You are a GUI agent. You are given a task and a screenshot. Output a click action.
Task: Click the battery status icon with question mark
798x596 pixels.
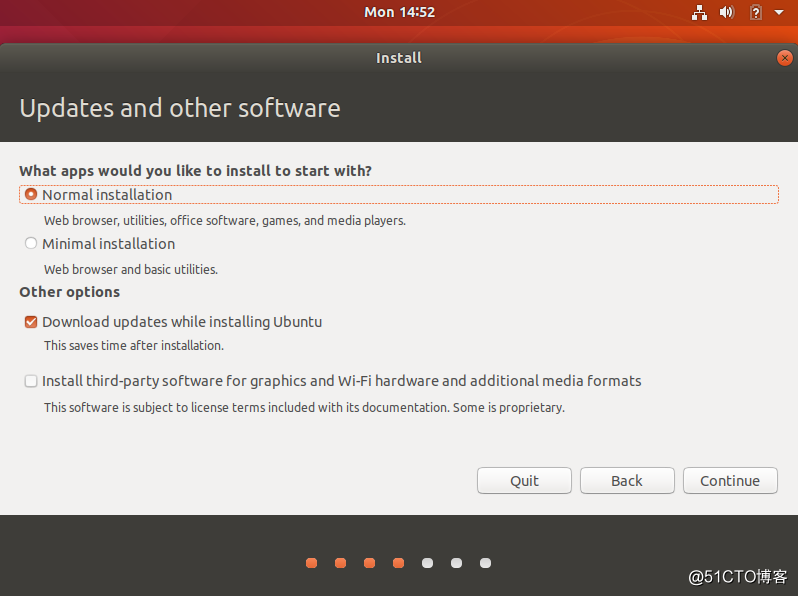(x=756, y=12)
